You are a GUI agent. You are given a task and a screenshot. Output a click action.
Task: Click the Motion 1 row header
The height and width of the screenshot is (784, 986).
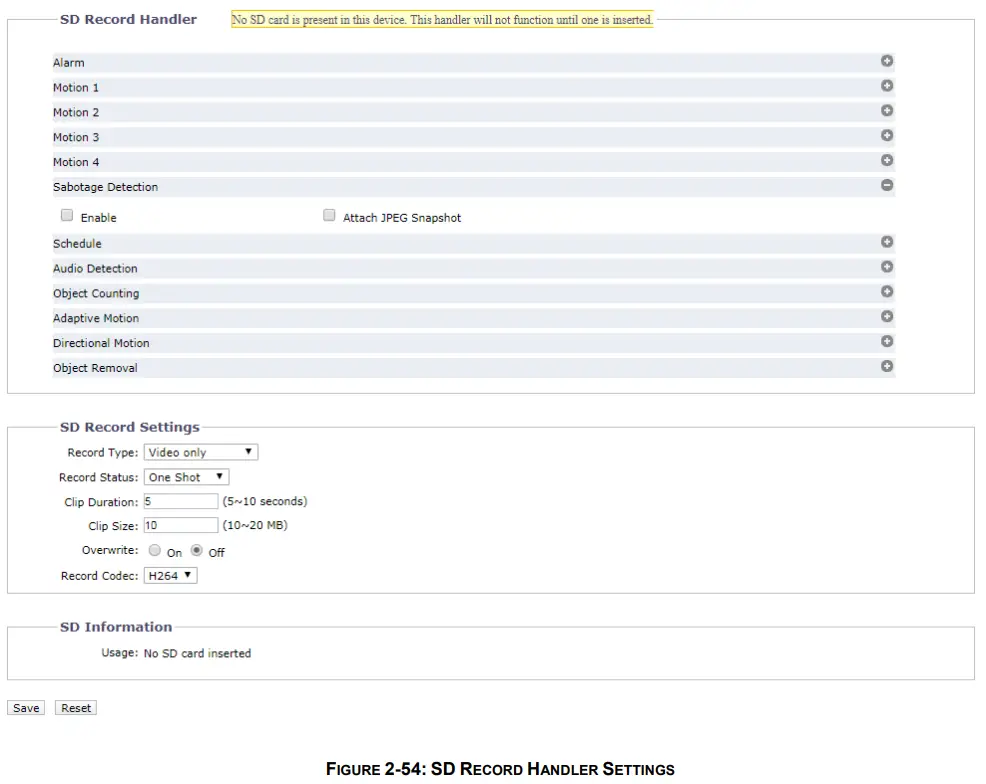(x=474, y=87)
